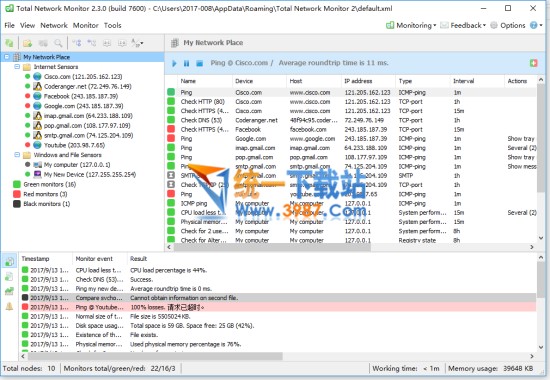Open the Monitoring dropdown
The image size is (550, 380).
[x=411, y=25]
